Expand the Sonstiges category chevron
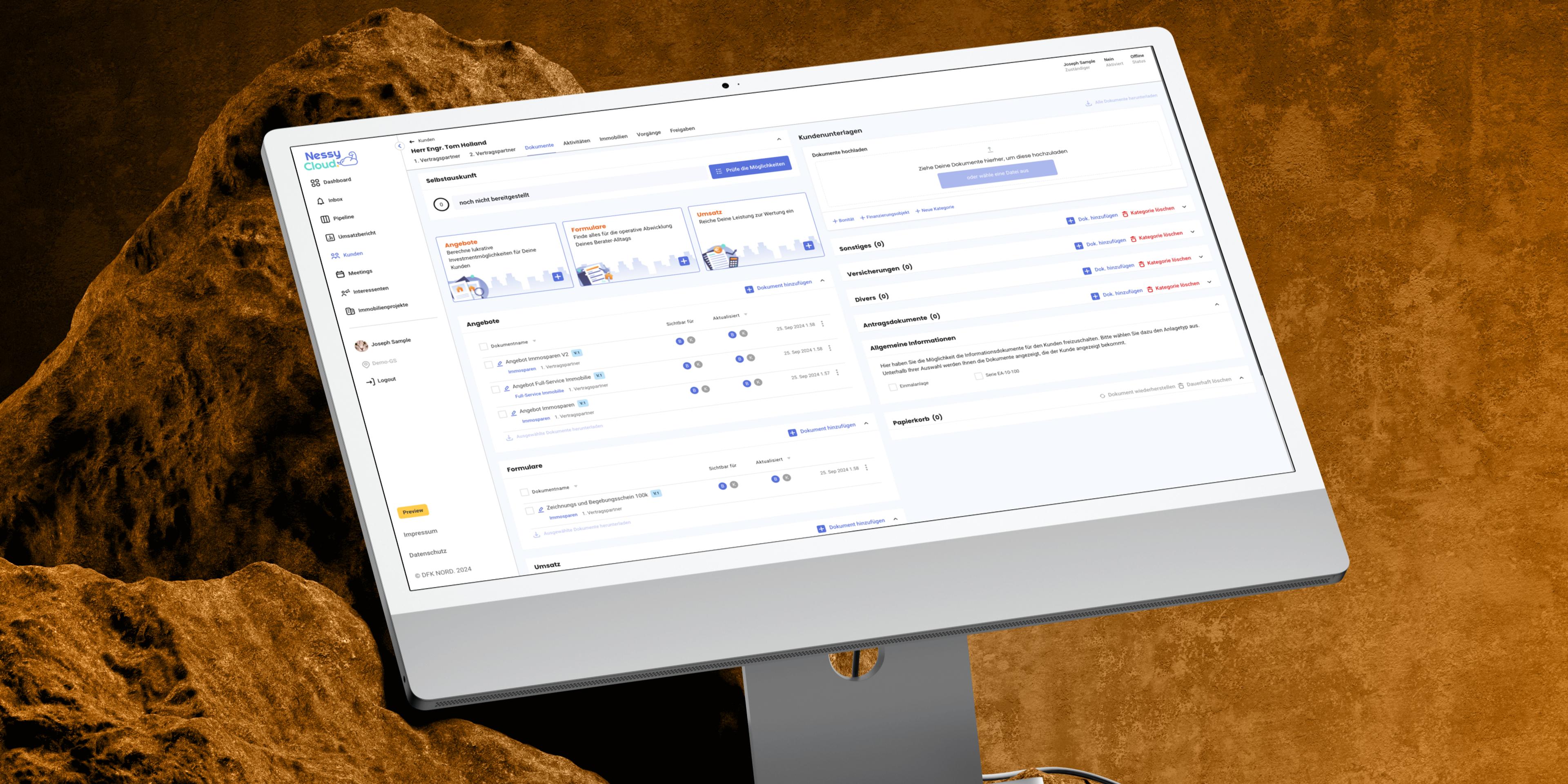 [x=1184, y=207]
